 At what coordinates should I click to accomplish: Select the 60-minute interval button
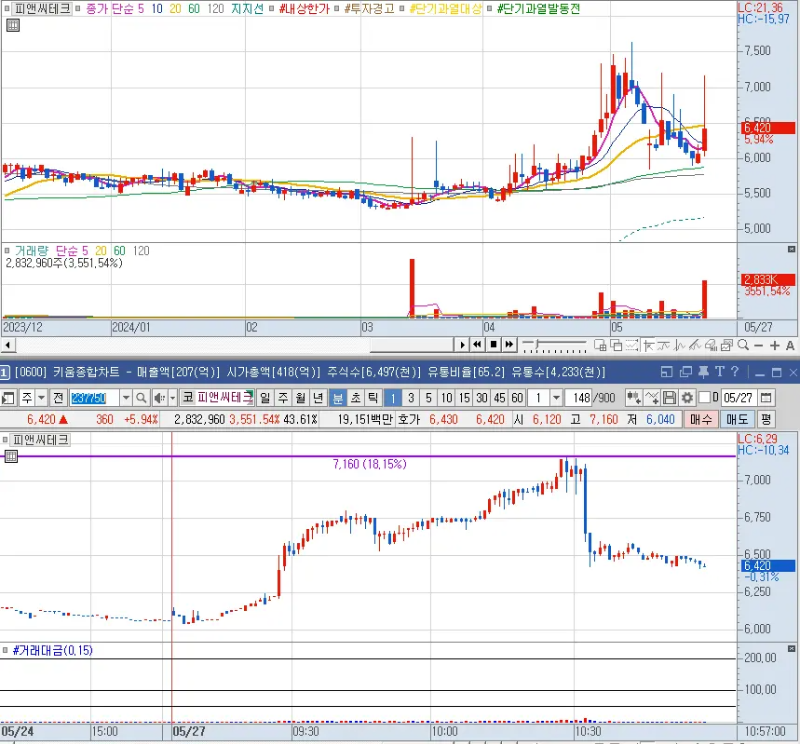[x=517, y=398]
